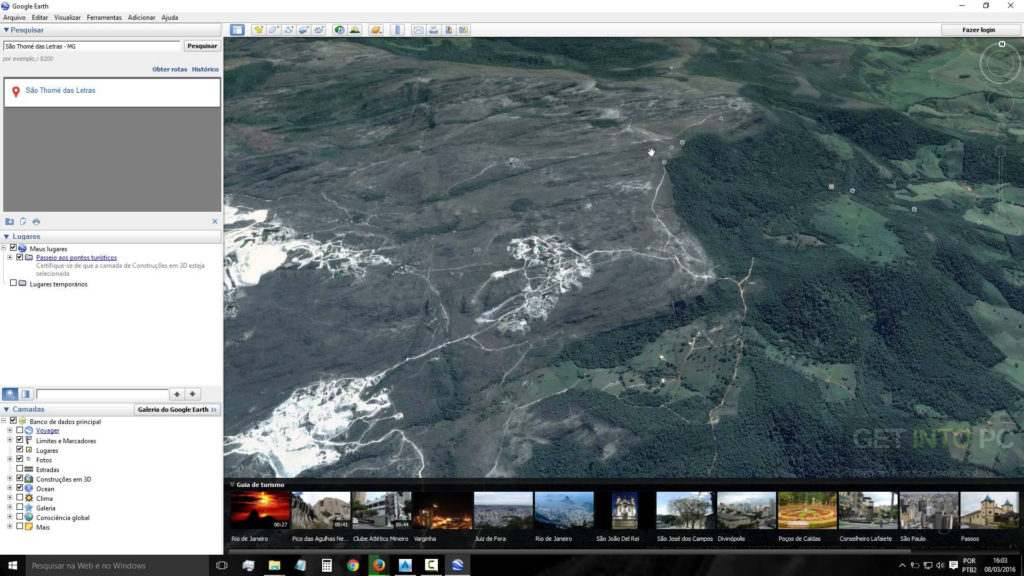1024x576 pixels.
Task: Expand the Voyager layer node
Action: tap(10, 430)
